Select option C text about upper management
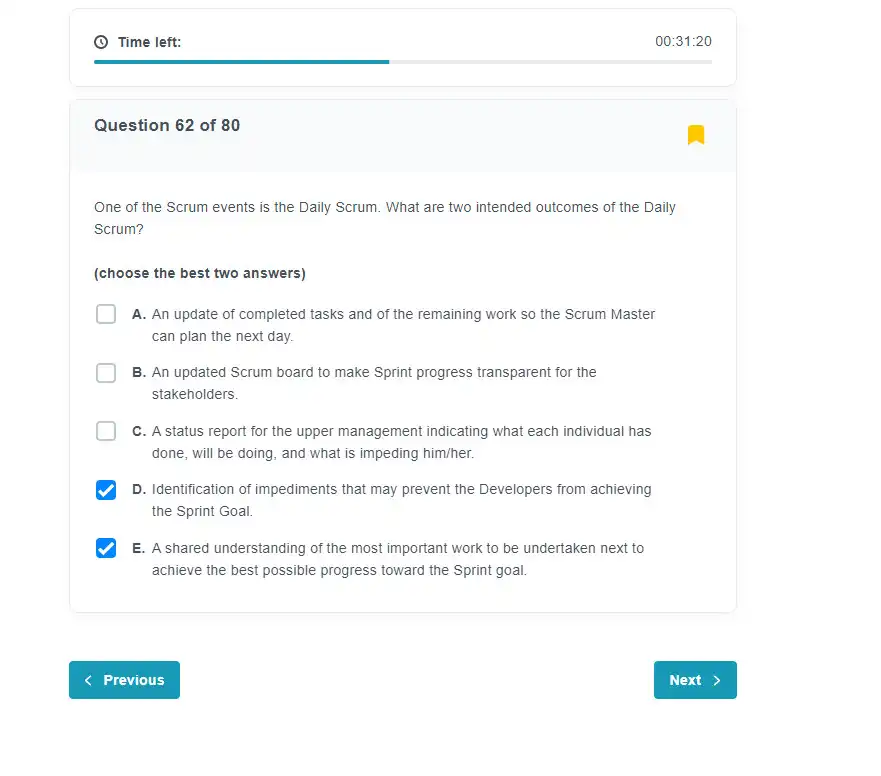The image size is (881, 776). click(401, 442)
